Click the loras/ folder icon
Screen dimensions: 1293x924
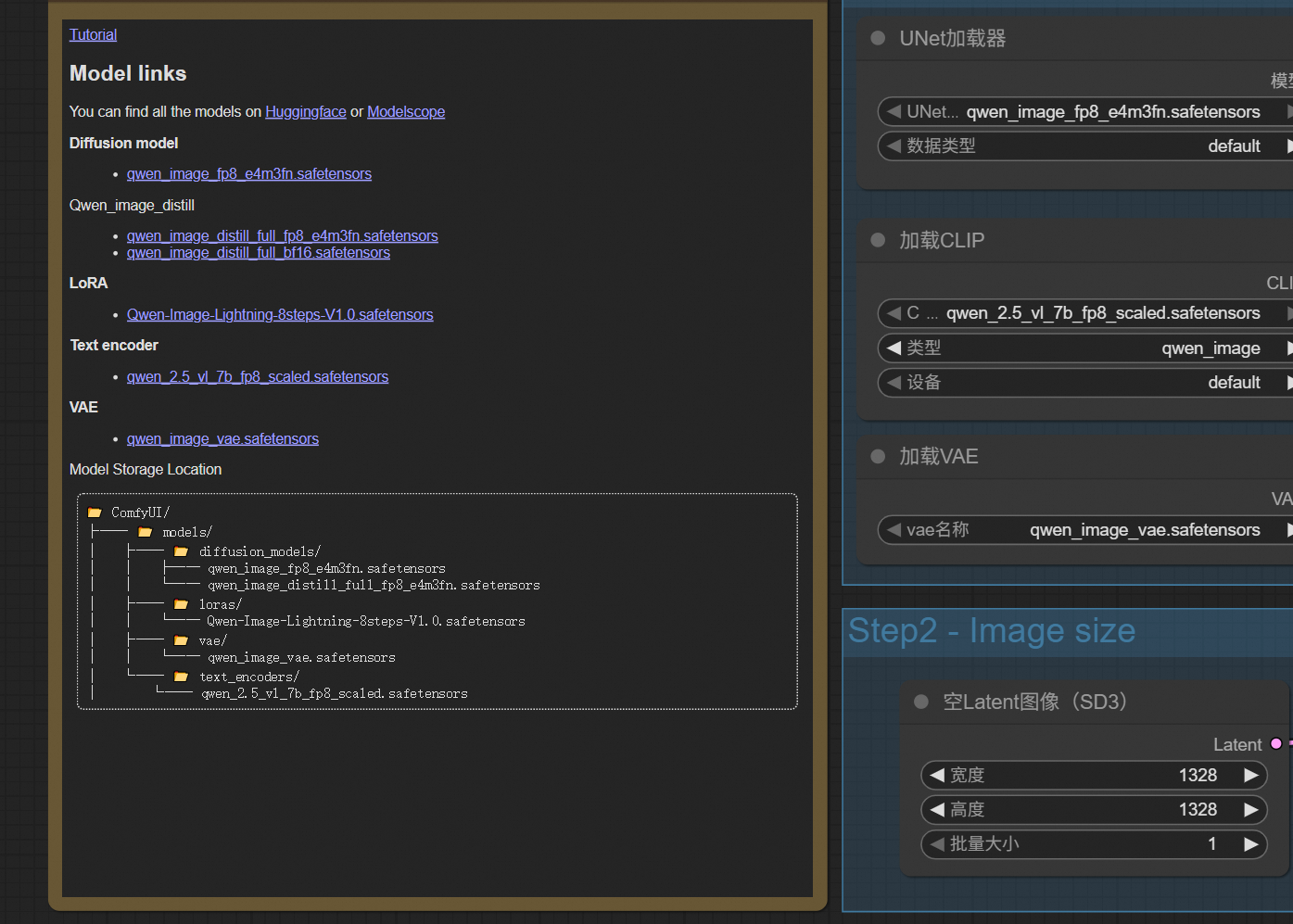point(182,604)
